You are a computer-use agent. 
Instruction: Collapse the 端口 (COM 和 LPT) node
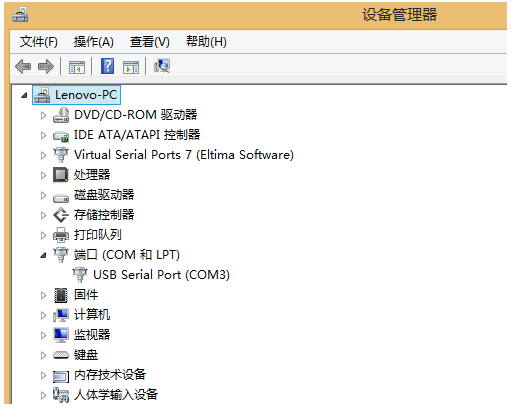pyautogui.click(x=43, y=256)
